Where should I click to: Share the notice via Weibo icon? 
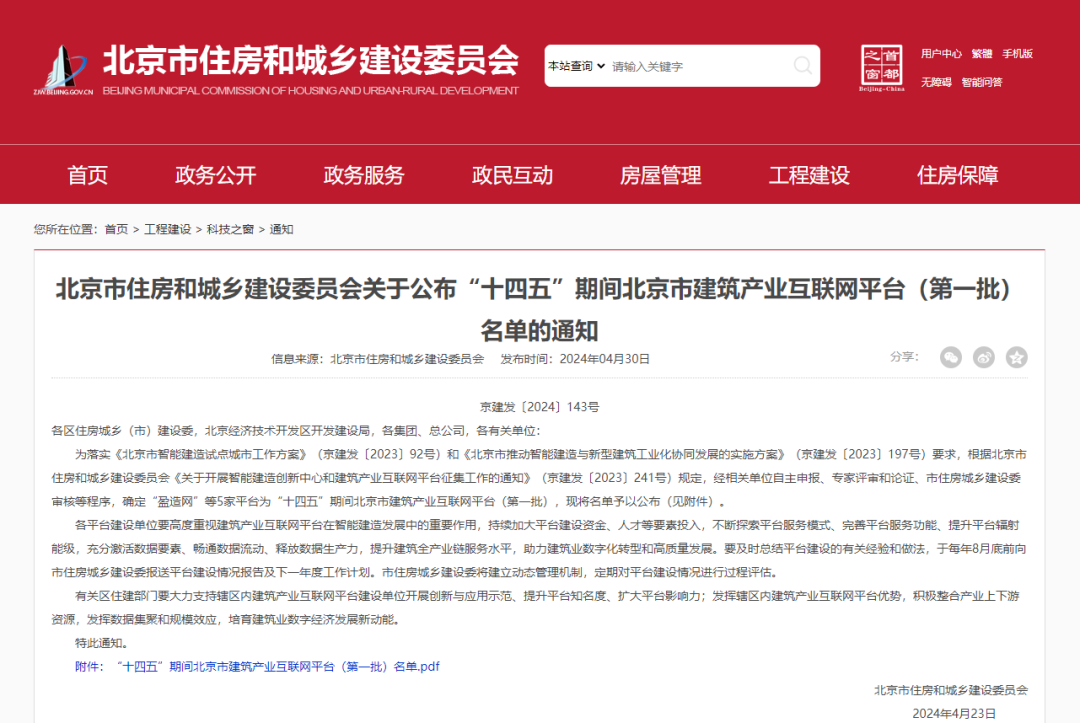[x=984, y=357]
